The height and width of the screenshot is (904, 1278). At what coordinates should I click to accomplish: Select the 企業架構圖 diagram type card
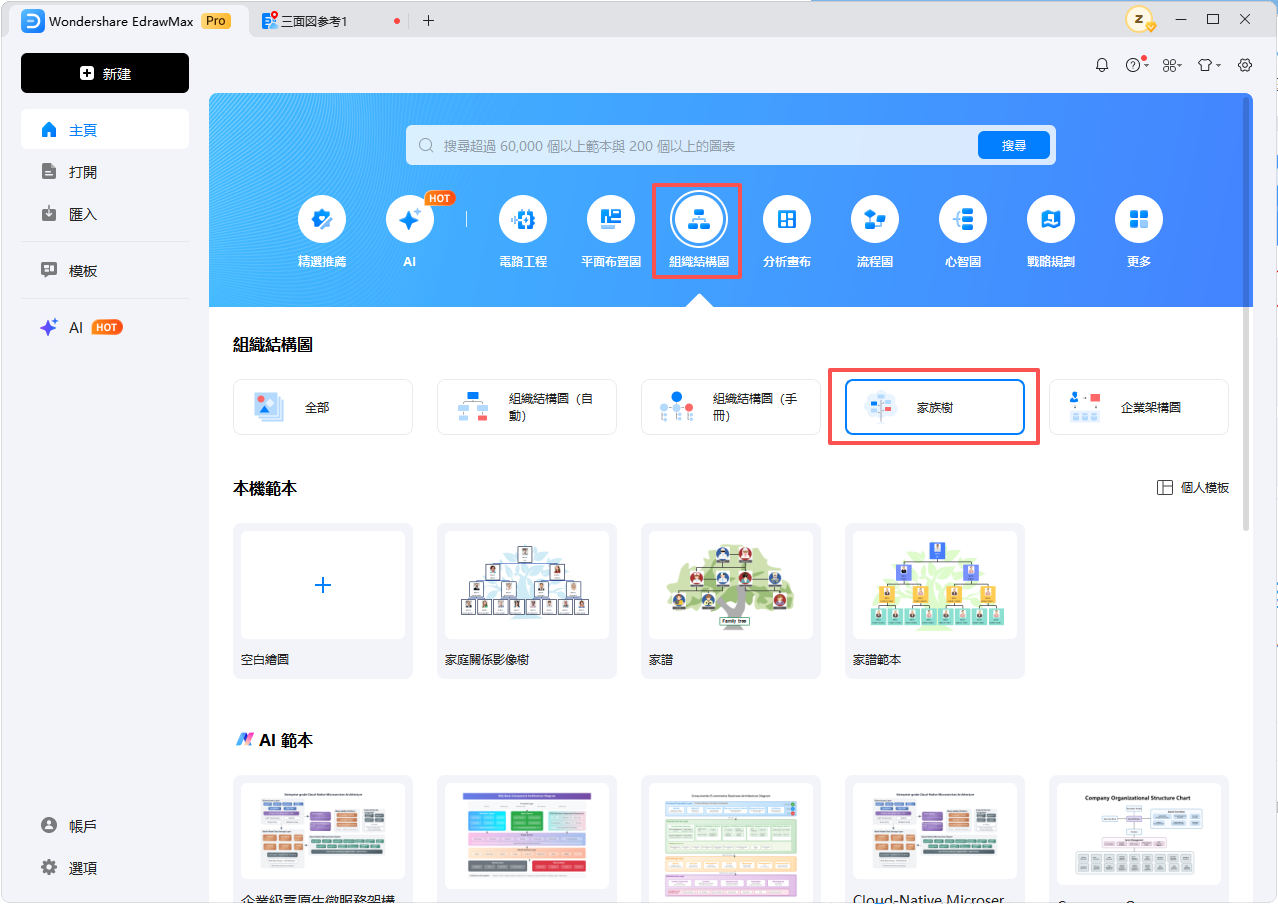(1138, 407)
